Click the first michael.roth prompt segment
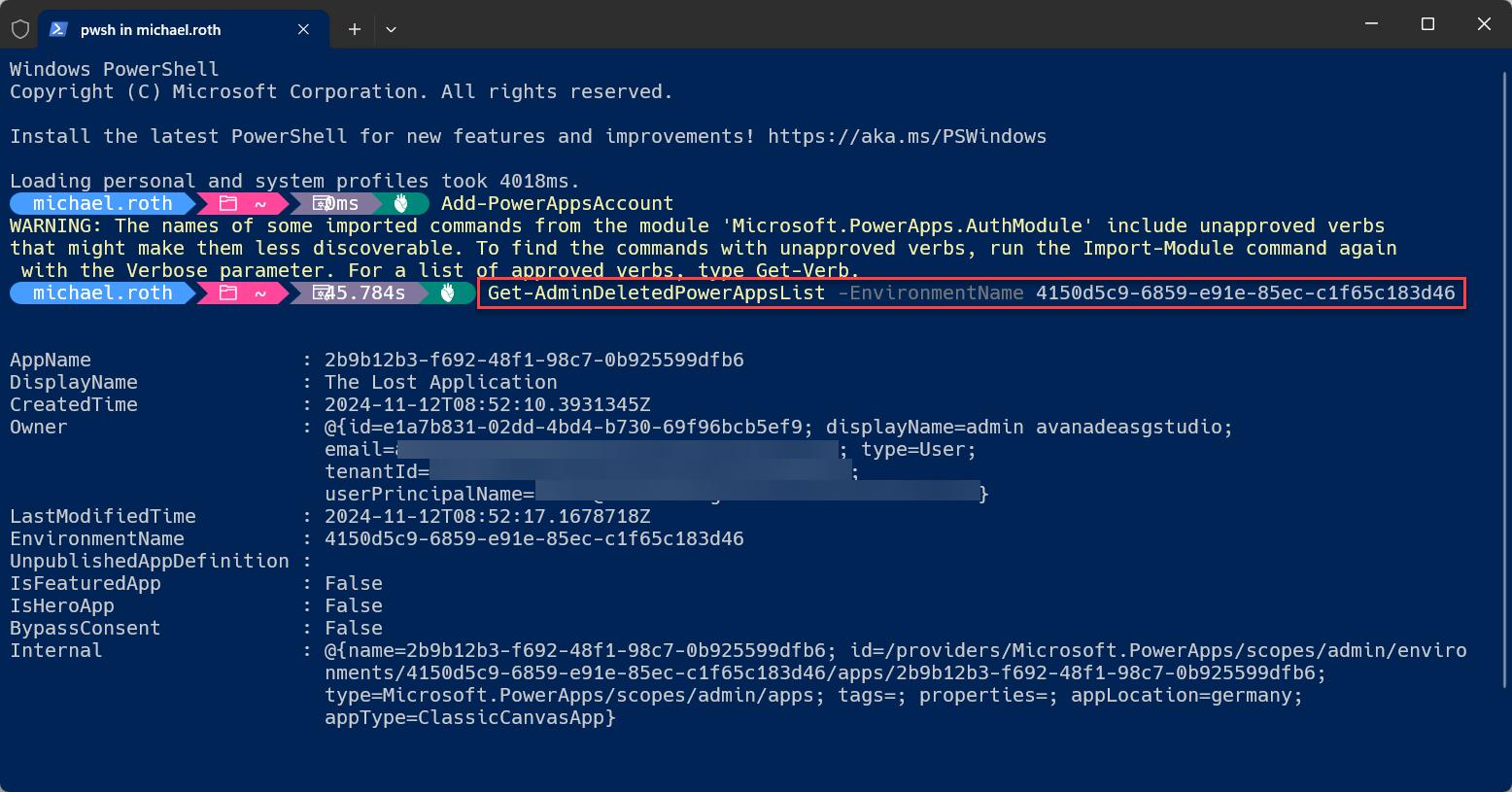This screenshot has height=792, width=1512. [x=102, y=203]
